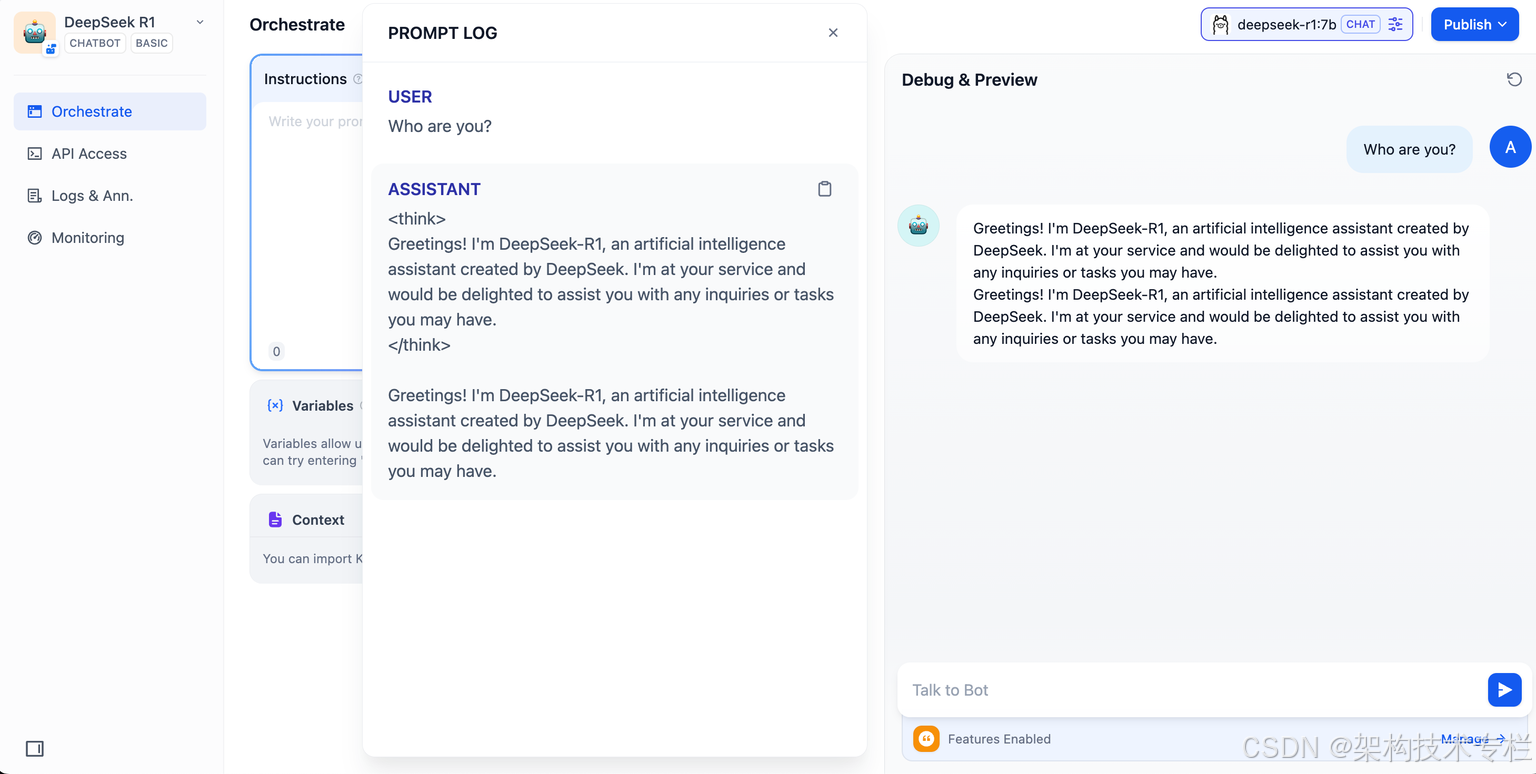Click the Variables panel icon
The width and height of the screenshot is (1536, 774).
pos(275,405)
